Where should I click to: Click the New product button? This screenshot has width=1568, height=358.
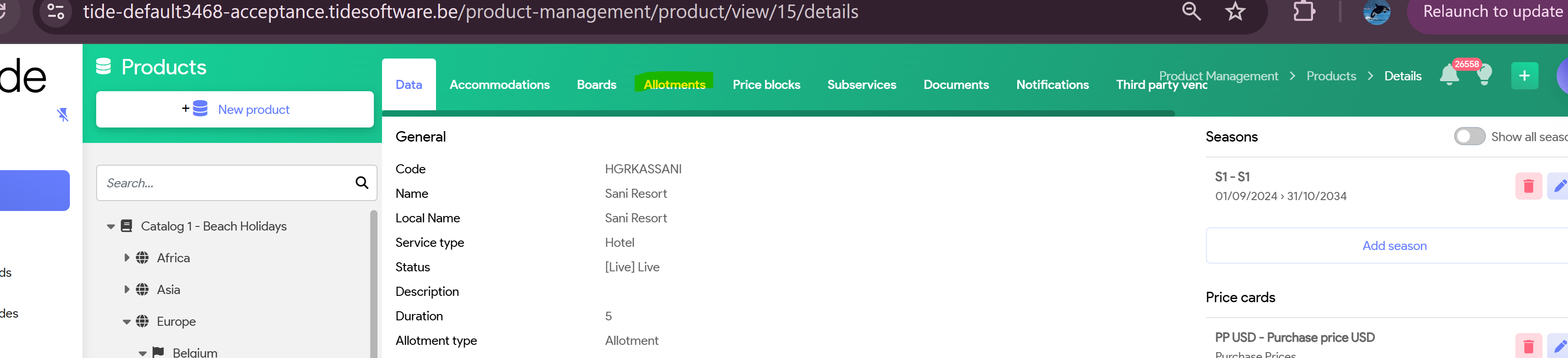[x=235, y=110]
